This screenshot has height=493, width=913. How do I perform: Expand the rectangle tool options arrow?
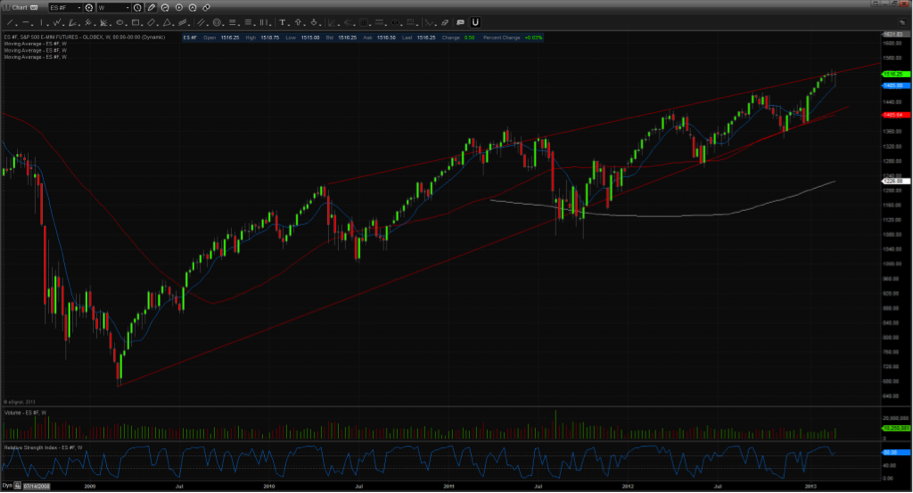click(x=142, y=25)
